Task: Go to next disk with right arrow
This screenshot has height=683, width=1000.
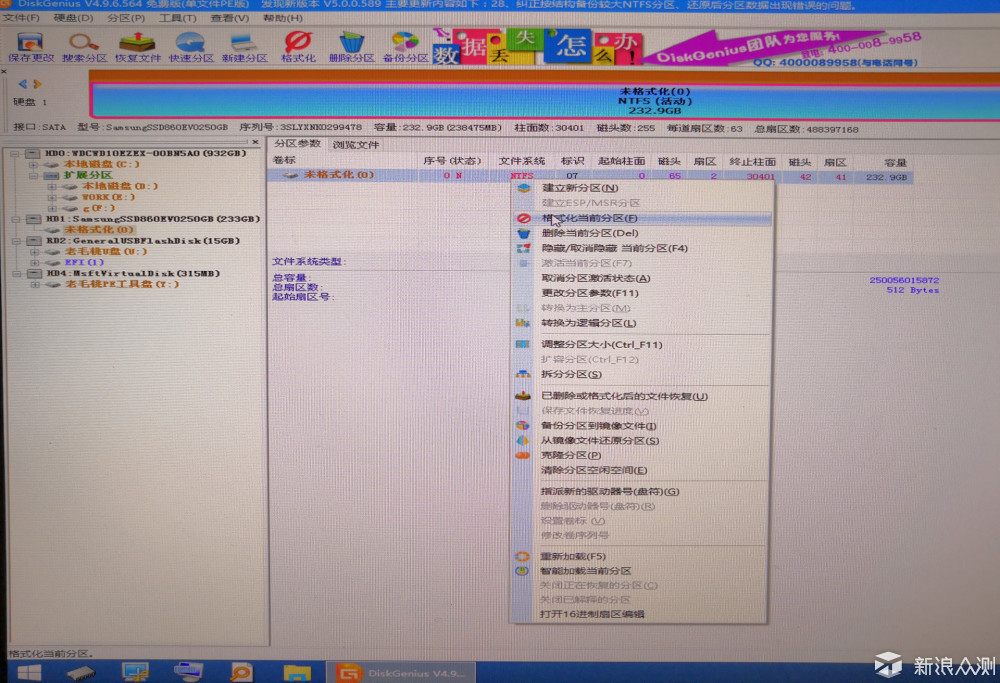Action: point(37,84)
